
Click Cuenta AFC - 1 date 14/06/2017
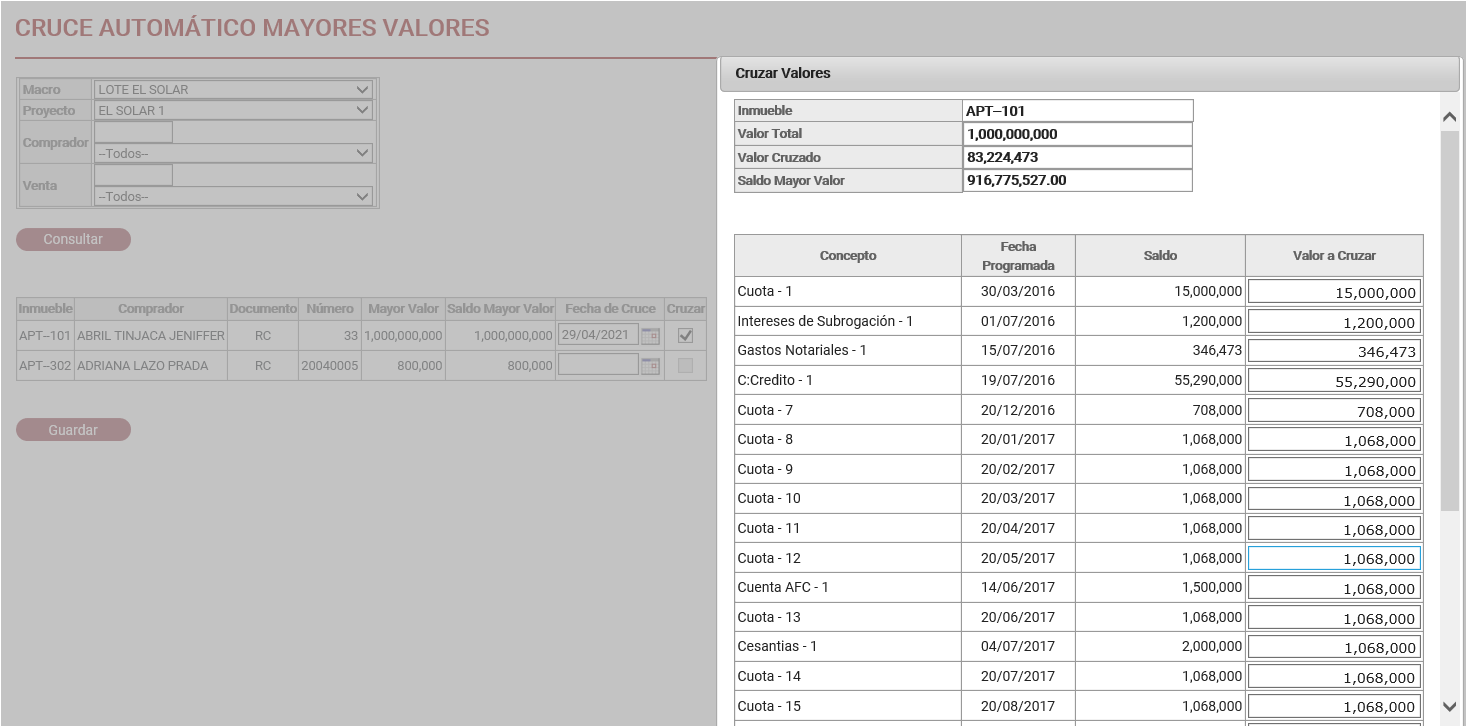point(1018,587)
